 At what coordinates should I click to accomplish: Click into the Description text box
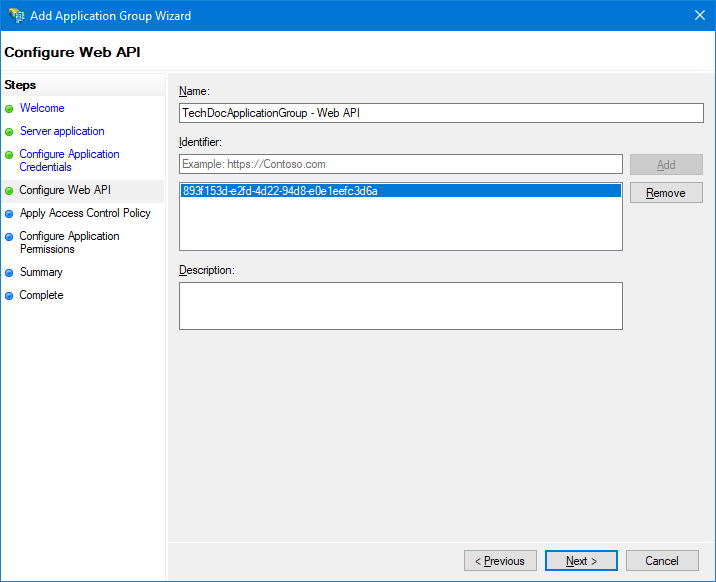400,306
